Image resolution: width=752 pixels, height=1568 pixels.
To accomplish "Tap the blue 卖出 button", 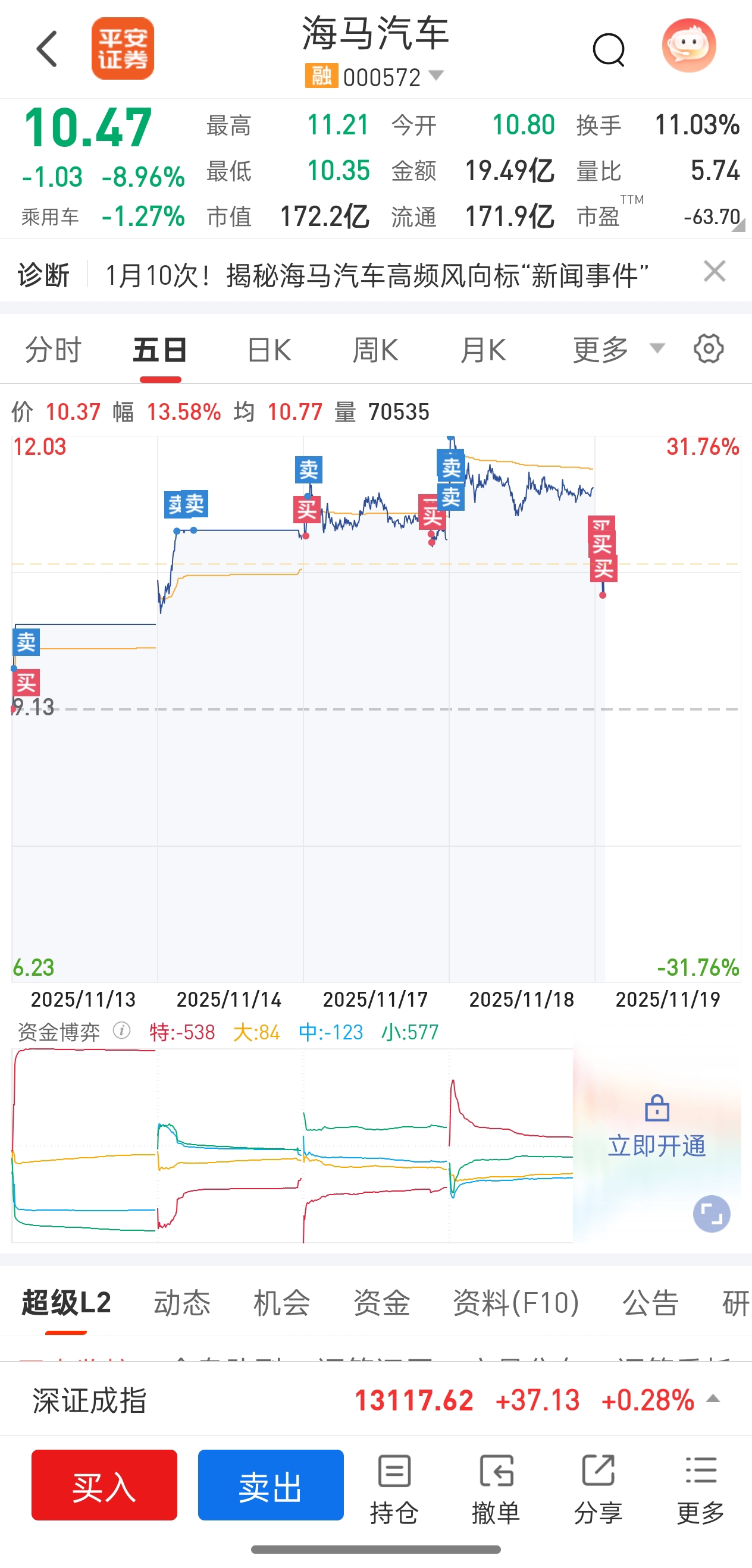I will [270, 1485].
